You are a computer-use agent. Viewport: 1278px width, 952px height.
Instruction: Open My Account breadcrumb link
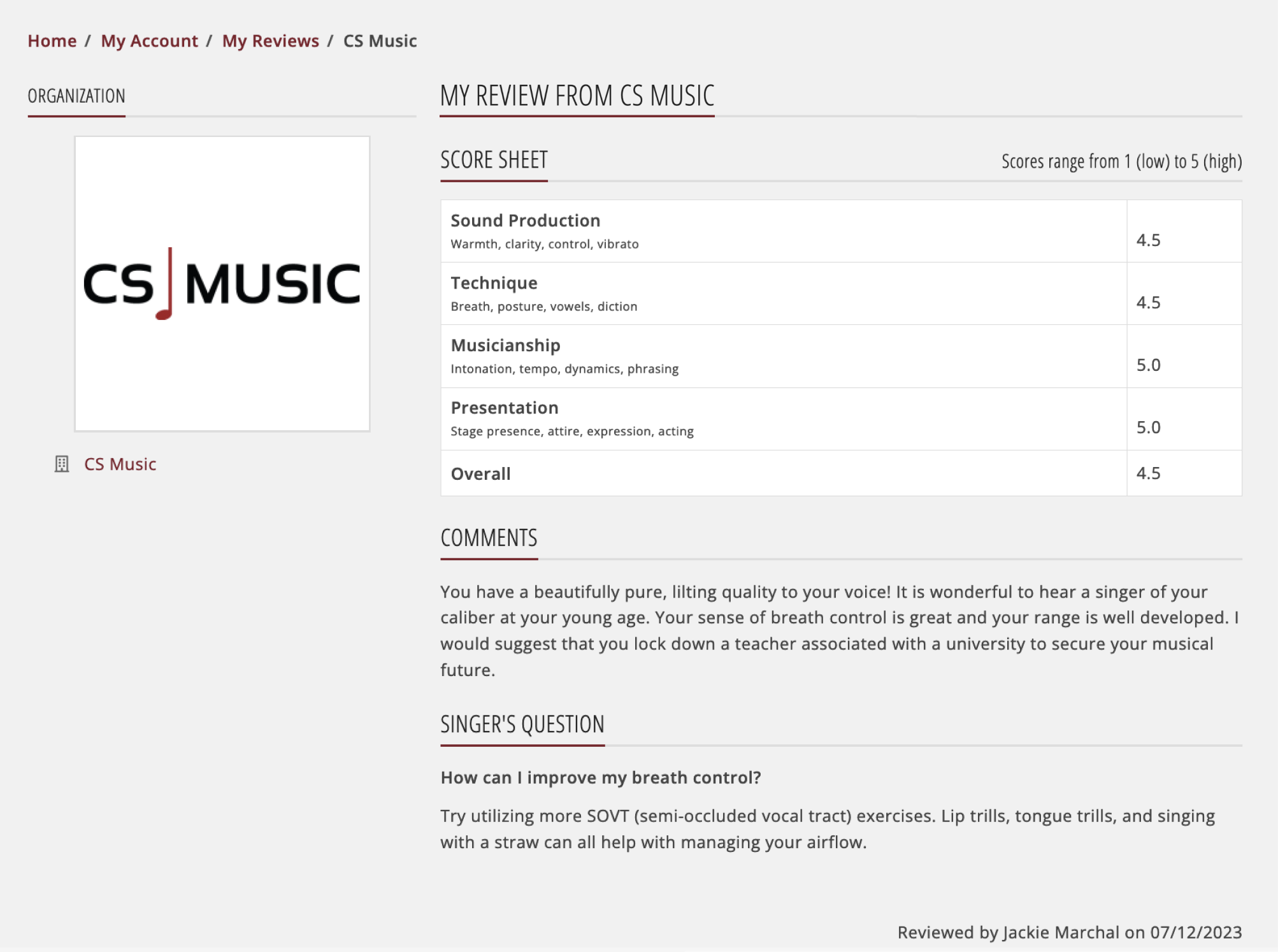click(x=149, y=41)
